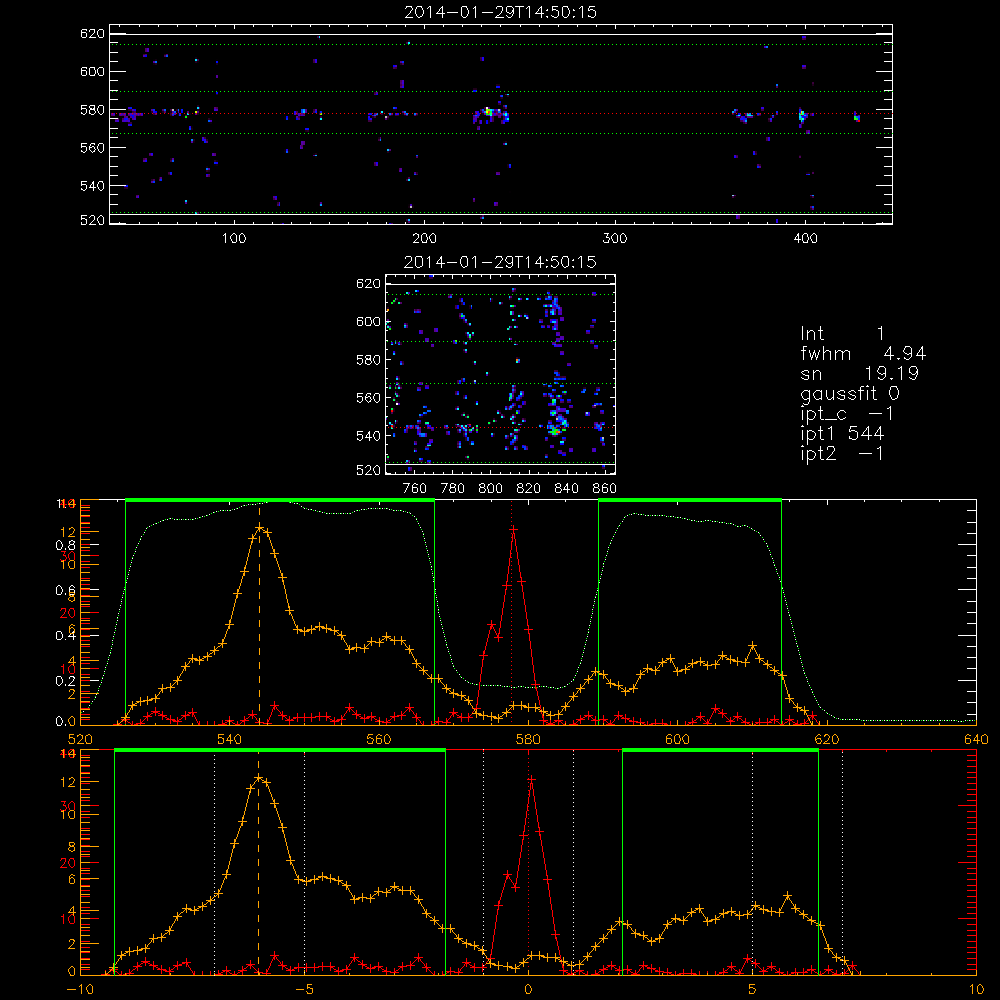Click y-axis label 540 on top plot
The width and height of the screenshot is (1000, 1000).
tap(92, 186)
